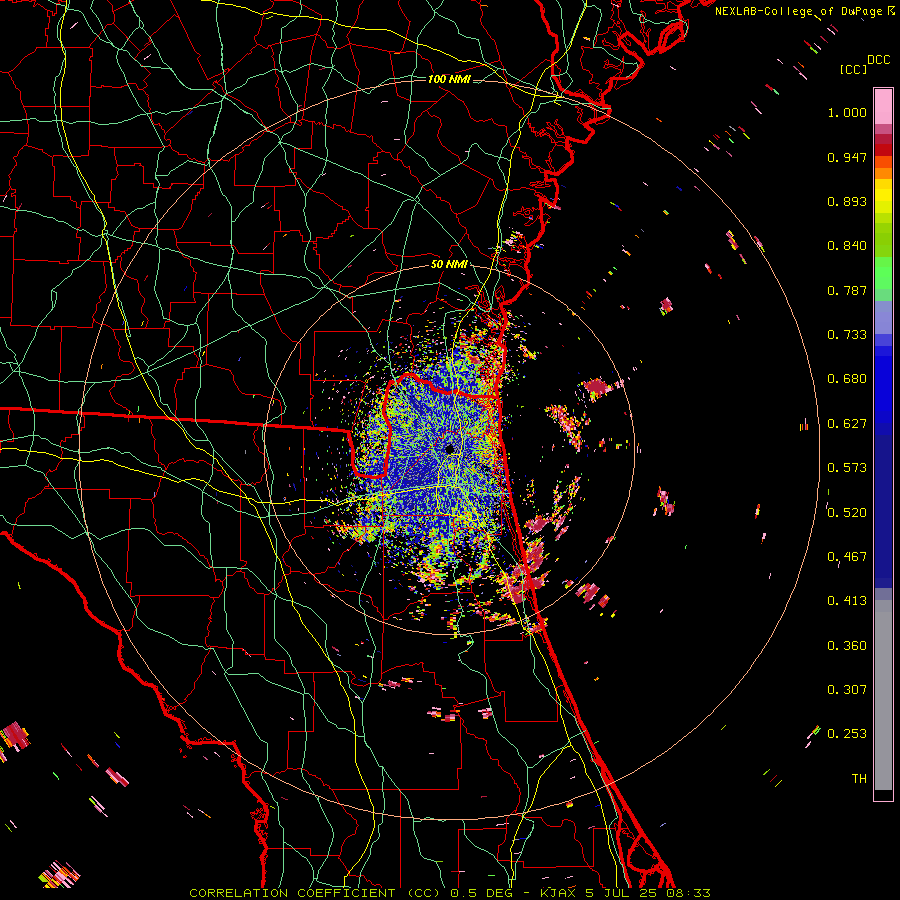Click the 0.253 scale value
Viewport: 900px width, 900px height.
(847, 734)
